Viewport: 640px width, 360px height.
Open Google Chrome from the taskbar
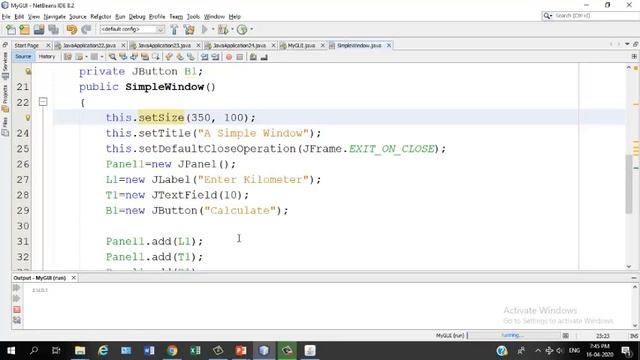pos(172,351)
